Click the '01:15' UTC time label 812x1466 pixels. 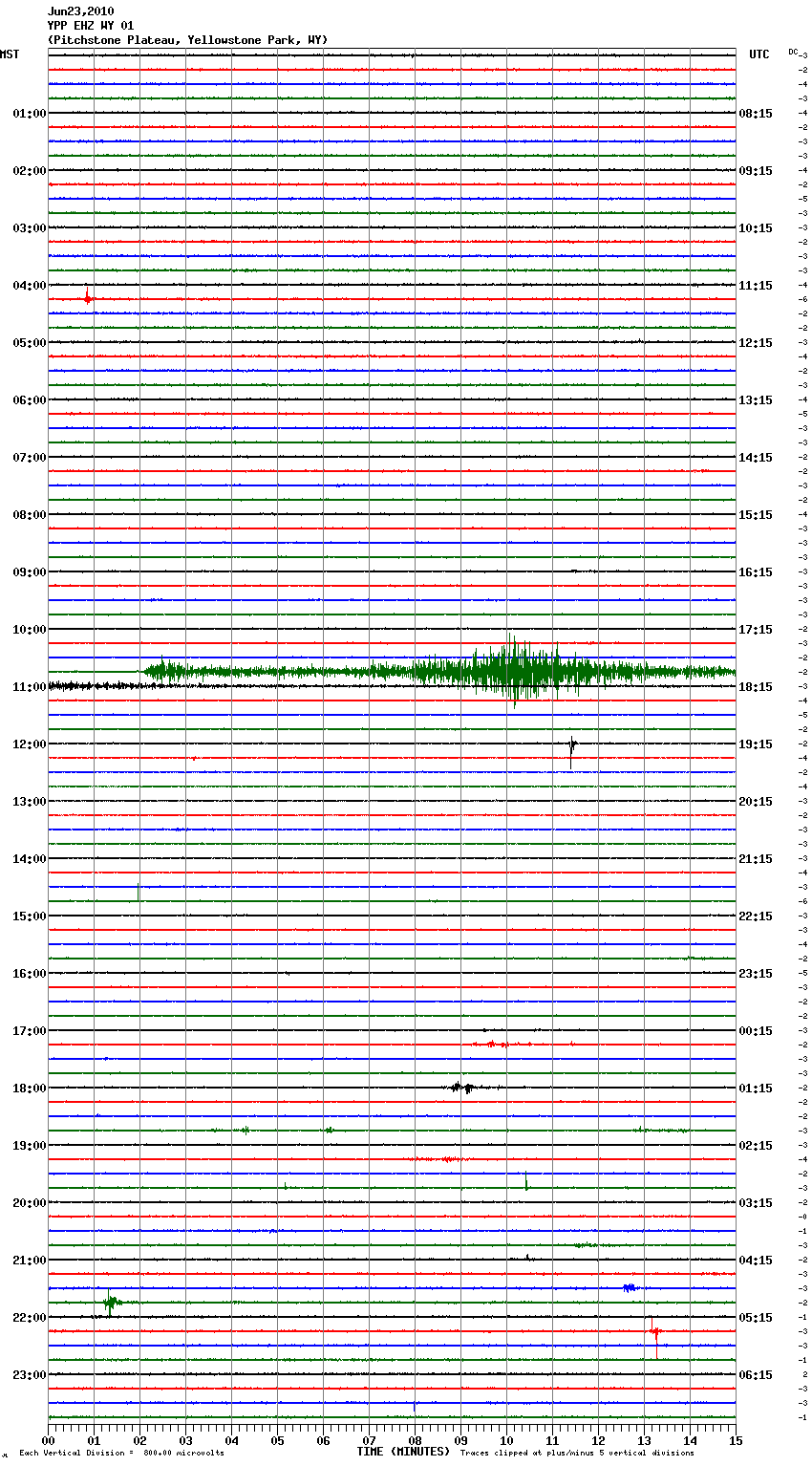coord(756,1089)
